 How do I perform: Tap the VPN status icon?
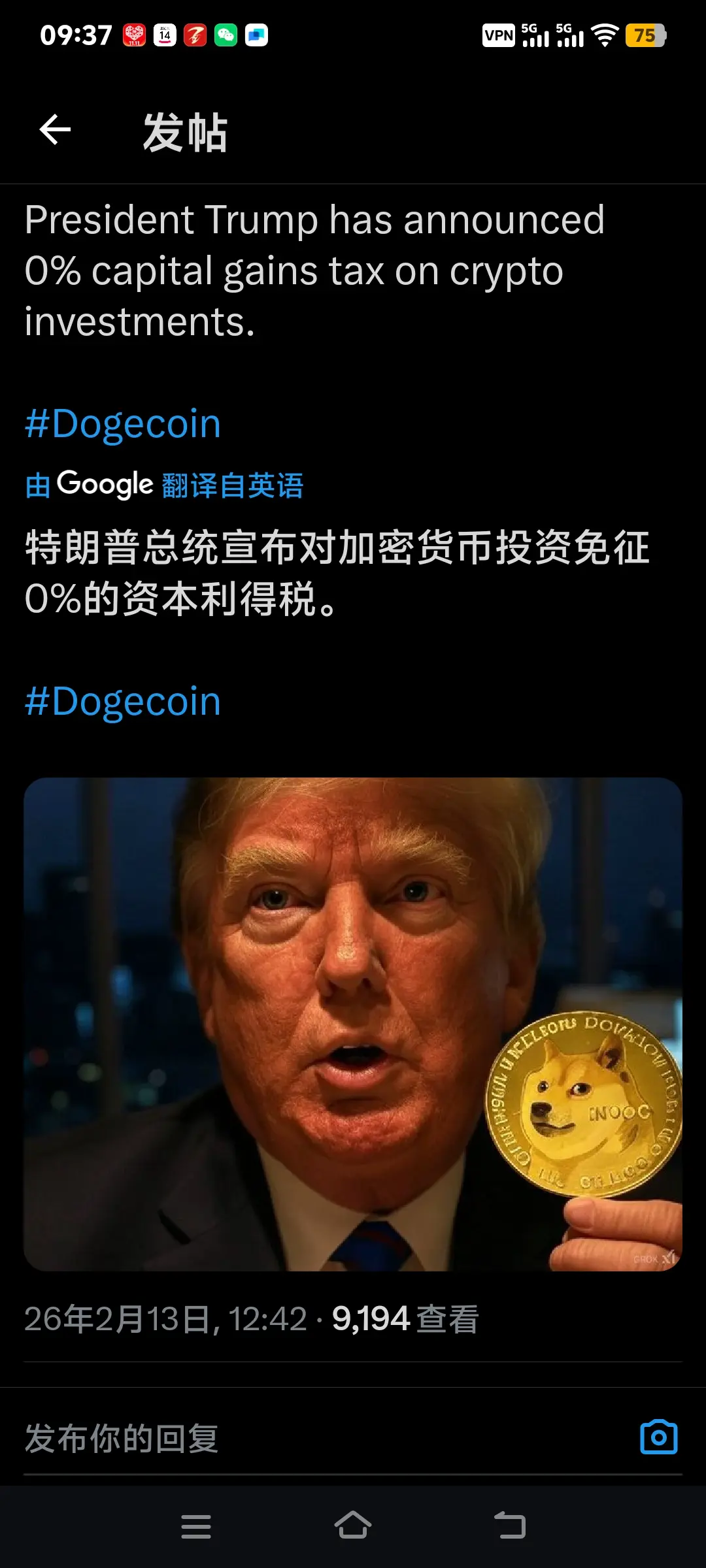(499, 35)
